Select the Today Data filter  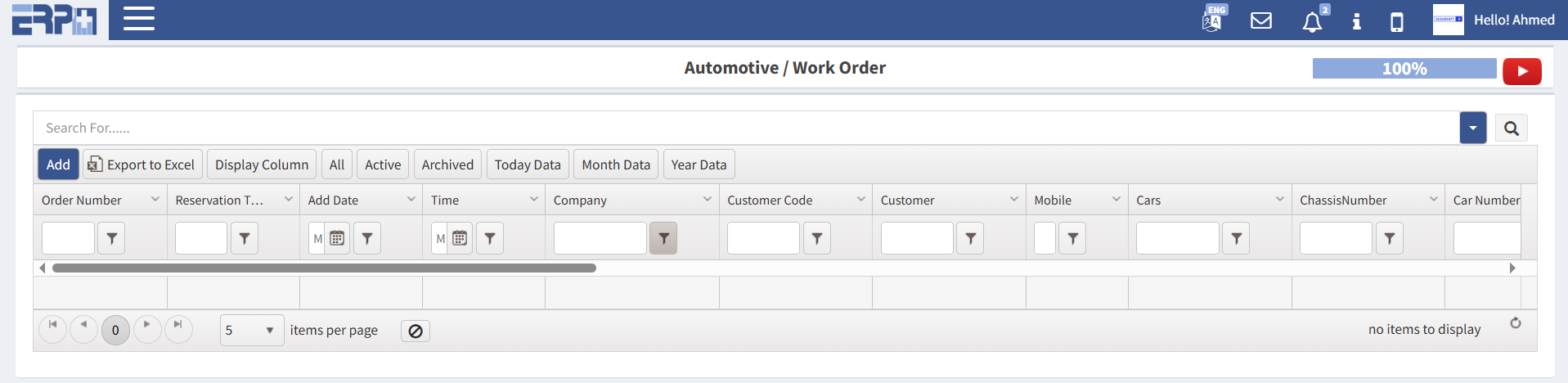point(528,164)
